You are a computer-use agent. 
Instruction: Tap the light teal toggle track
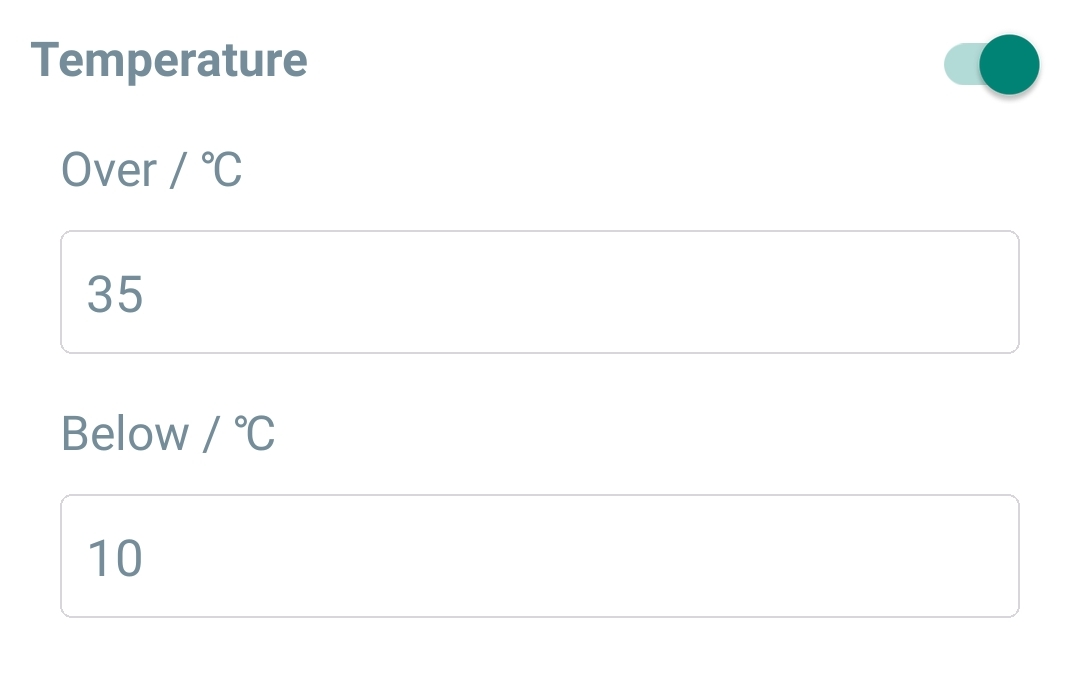tap(958, 65)
